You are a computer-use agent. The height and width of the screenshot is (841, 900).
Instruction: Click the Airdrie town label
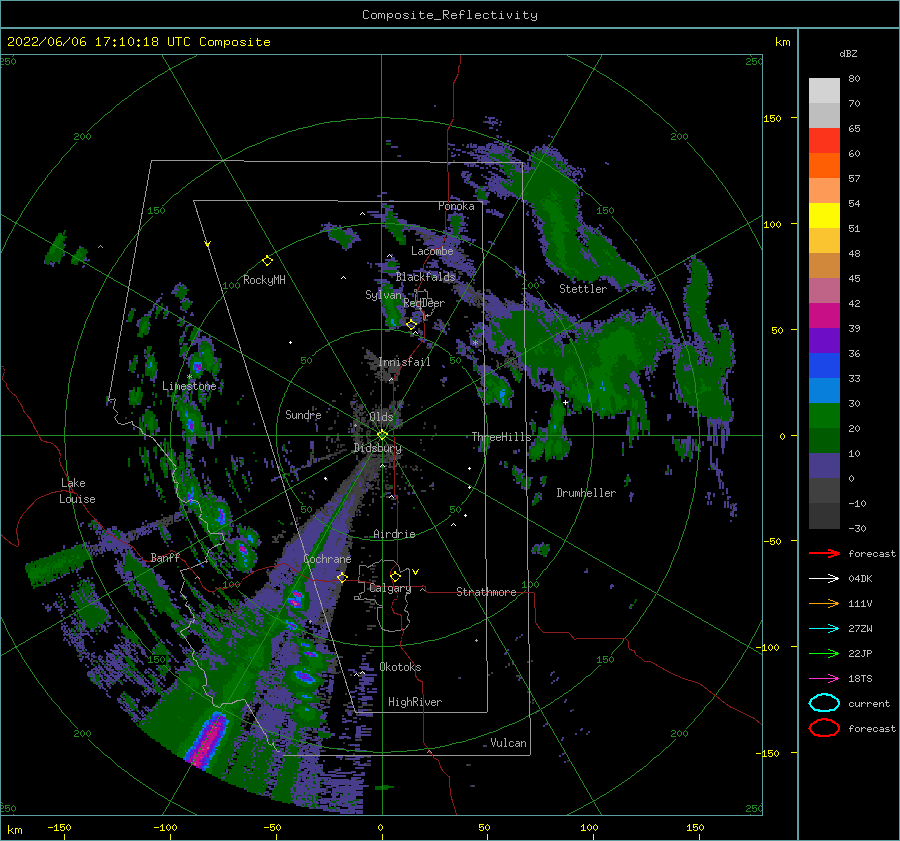394,534
